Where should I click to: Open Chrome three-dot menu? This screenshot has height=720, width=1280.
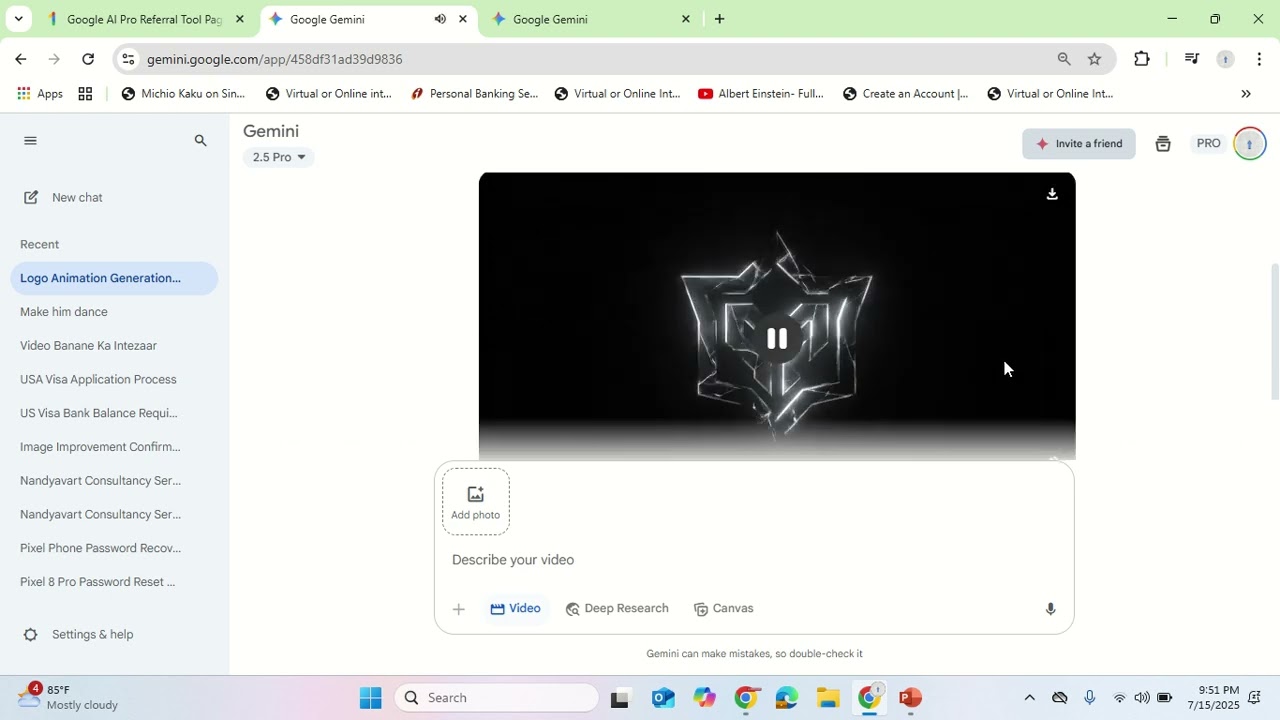click(1259, 59)
